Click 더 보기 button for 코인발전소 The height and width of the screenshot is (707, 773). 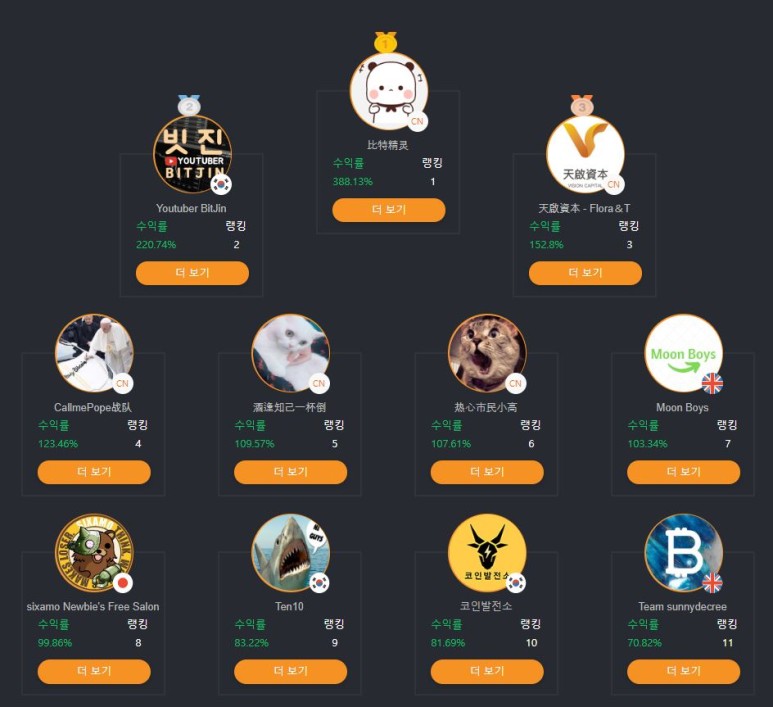tap(487, 671)
